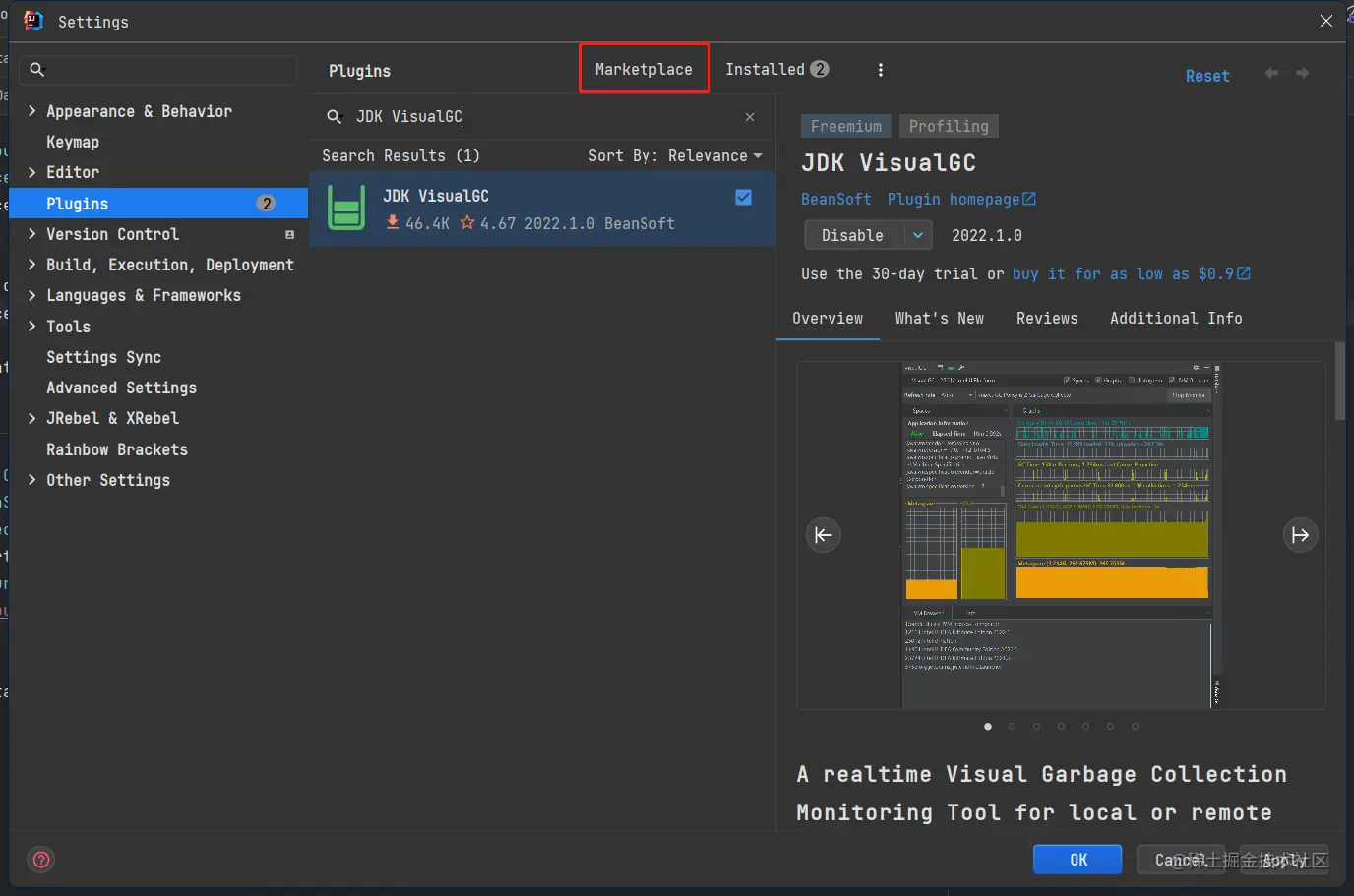Open the Sort By Relevance dropdown
1354x896 pixels.
pyautogui.click(x=675, y=156)
